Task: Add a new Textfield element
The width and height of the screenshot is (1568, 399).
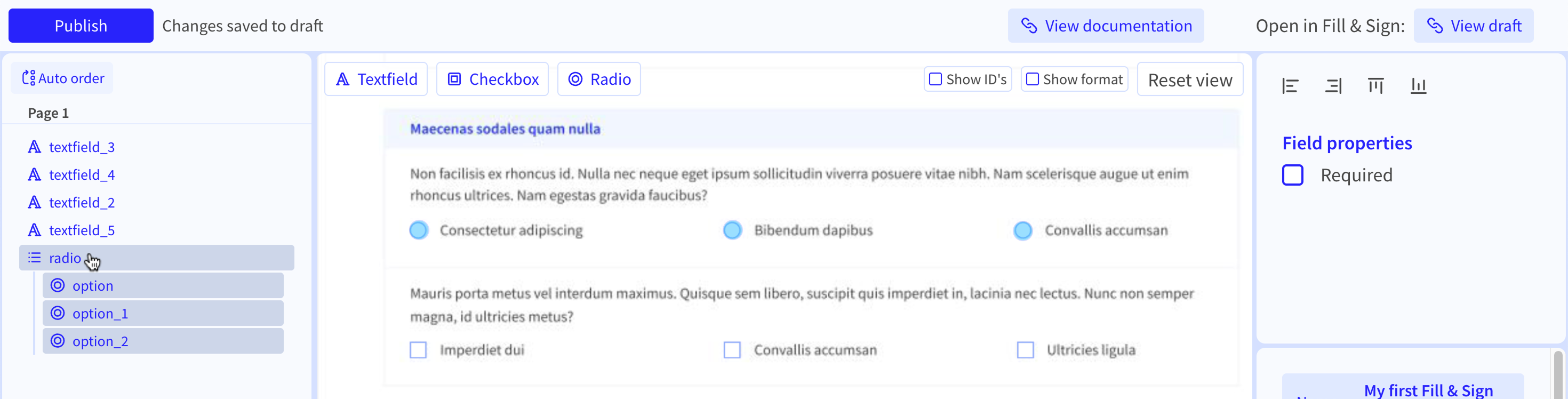Action: click(376, 79)
